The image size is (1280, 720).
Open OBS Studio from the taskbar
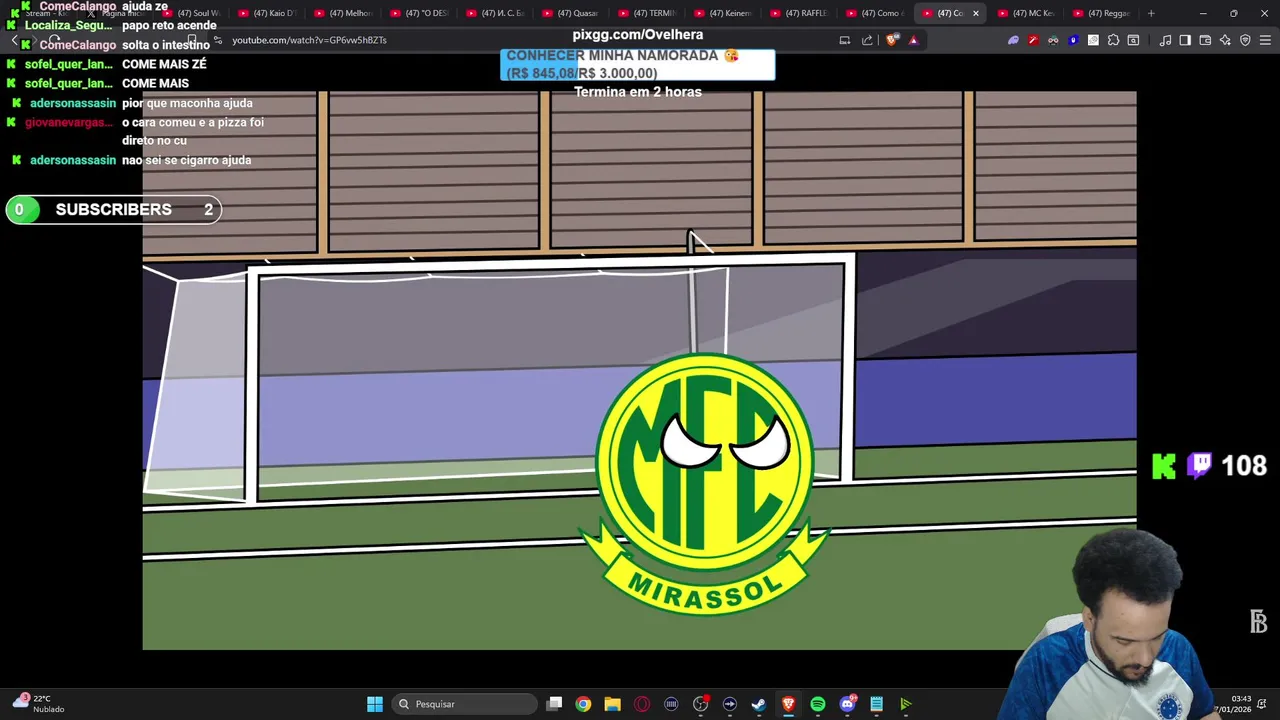[700, 704]
